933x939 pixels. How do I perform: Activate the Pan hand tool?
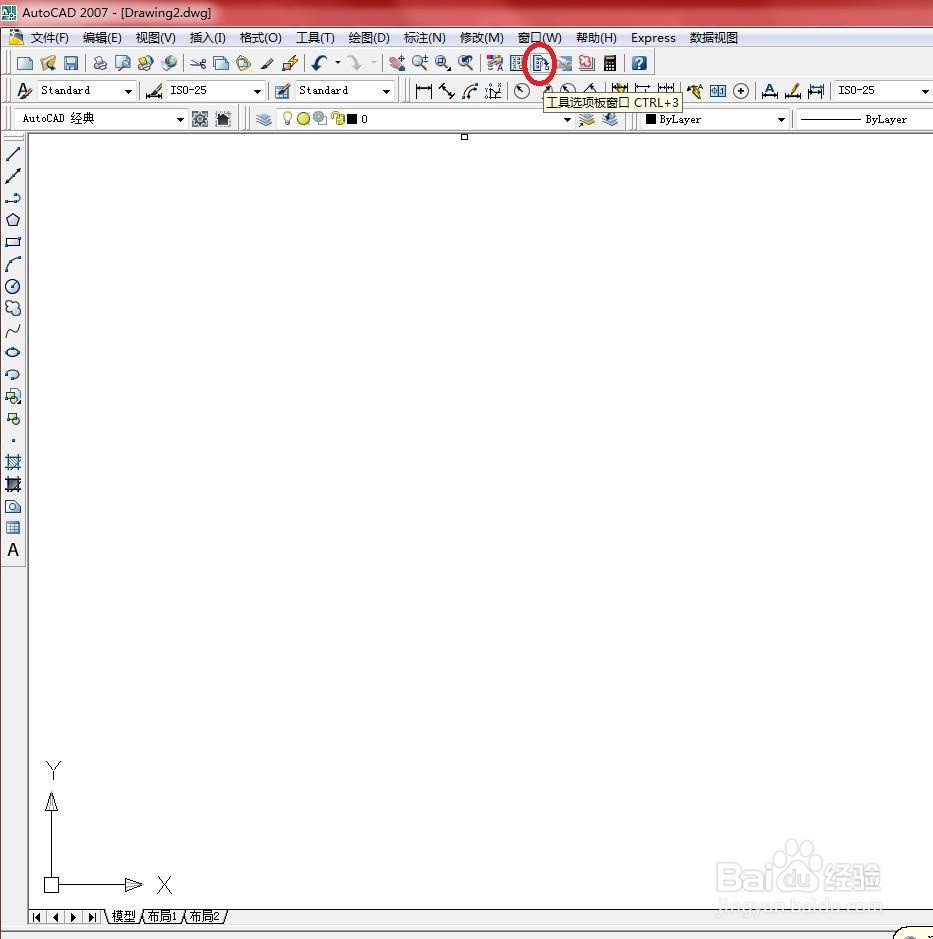(396, 63)
